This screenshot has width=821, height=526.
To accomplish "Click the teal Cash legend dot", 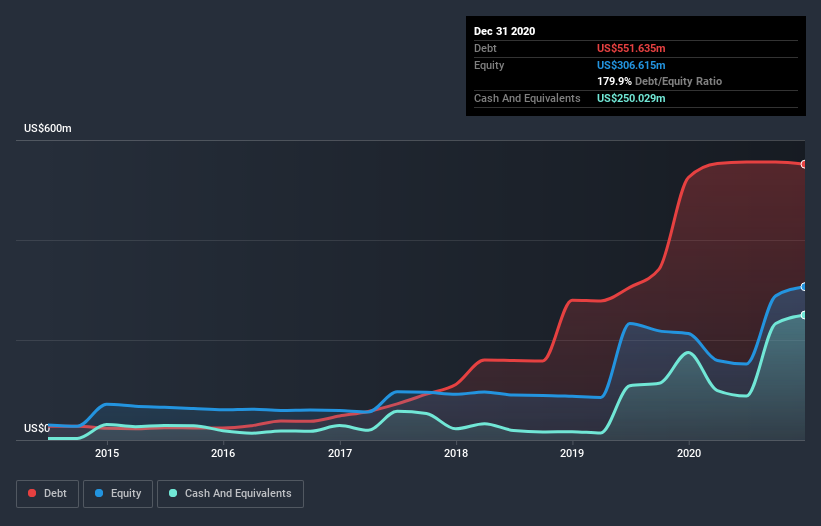I will pos(173,493).
